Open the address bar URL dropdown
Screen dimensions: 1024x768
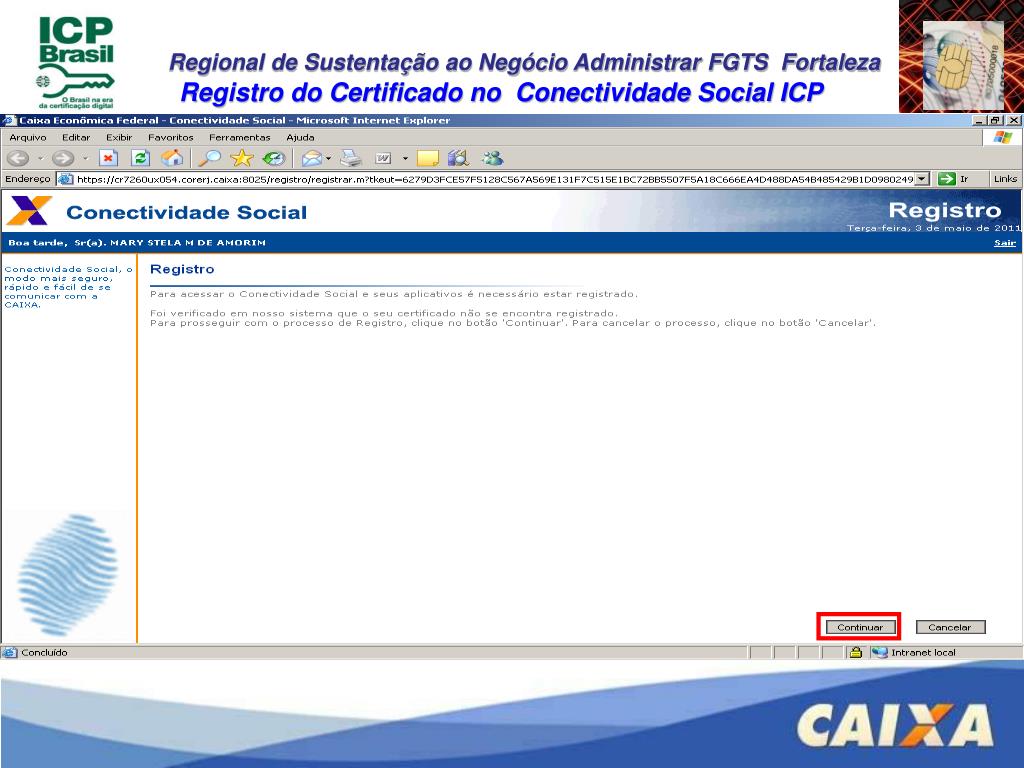tap(921, 179)
